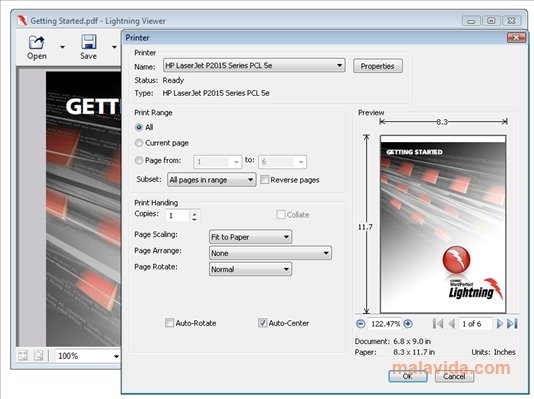The width and height of the screenshot is (534, 399).
Task: Uncheck the Auto-Center checkbox
Action: click(x=262, y=323)
